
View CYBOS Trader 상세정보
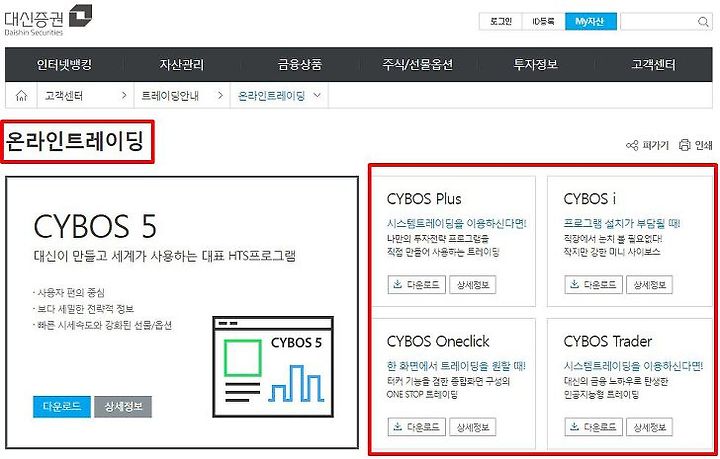(650, 427)
